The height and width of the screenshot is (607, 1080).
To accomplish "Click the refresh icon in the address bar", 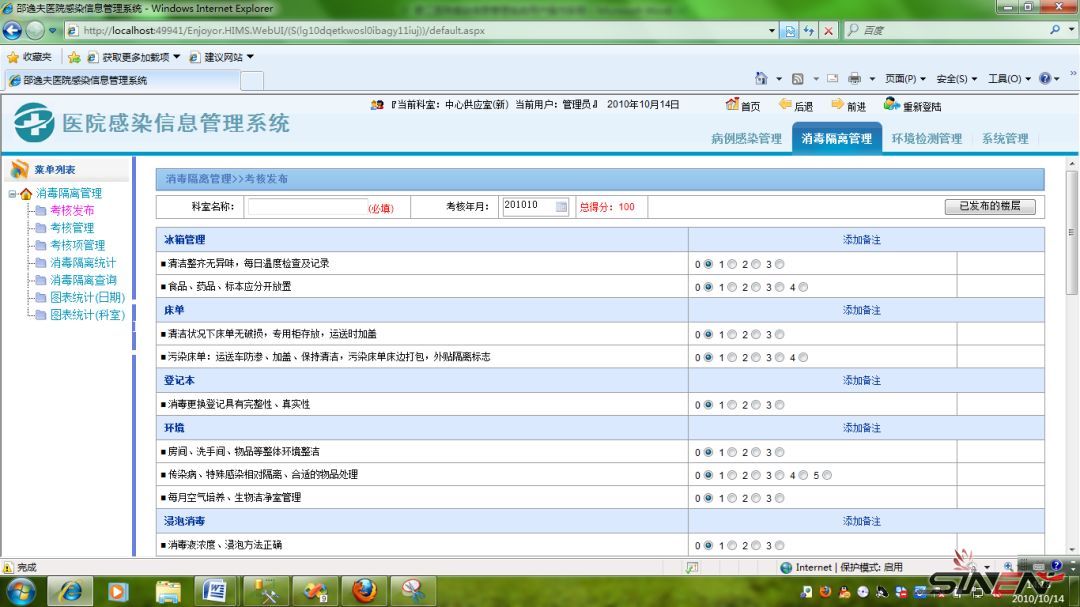I will point(809,30).
